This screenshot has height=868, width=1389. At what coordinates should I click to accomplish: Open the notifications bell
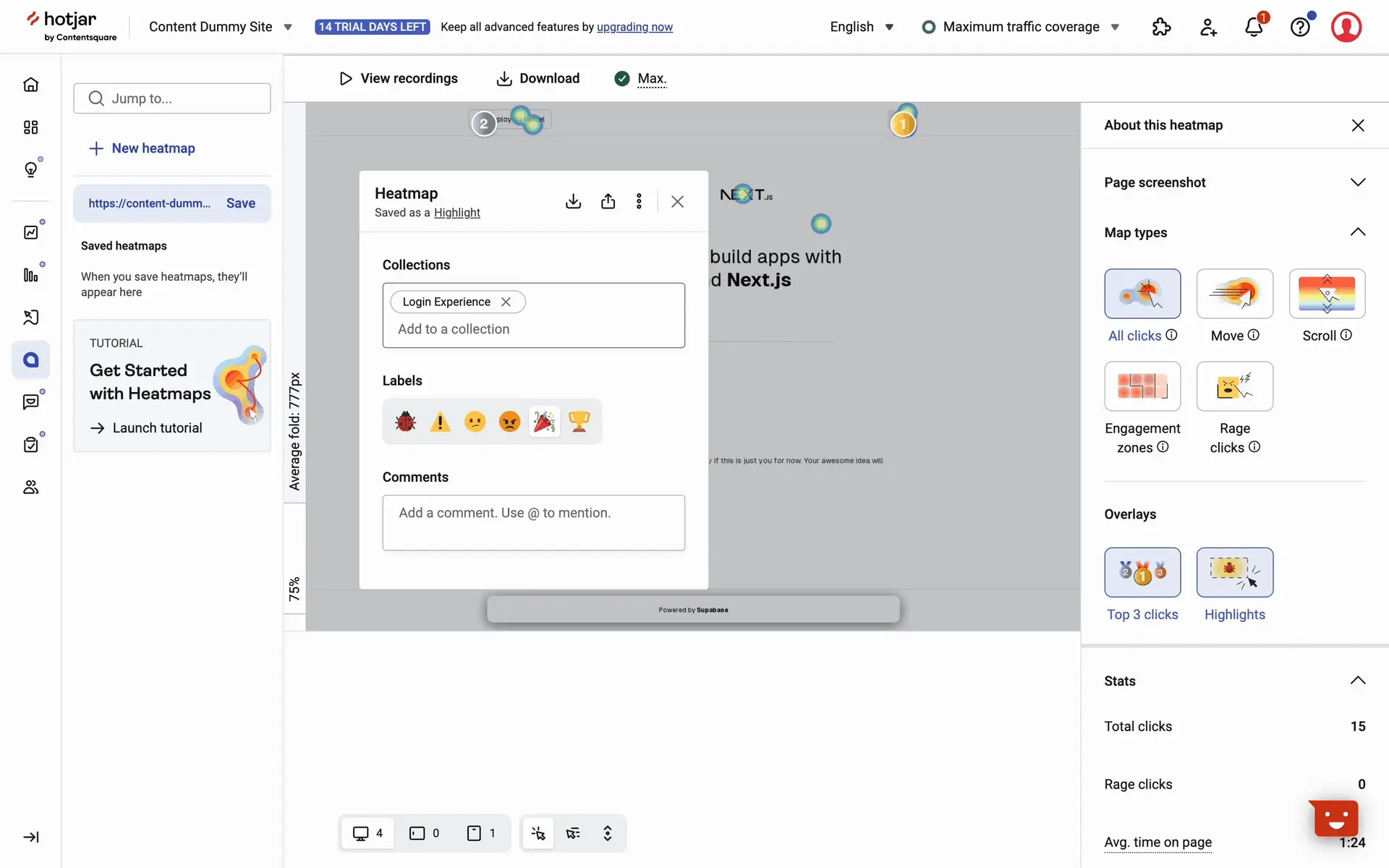pos(1254,27)
